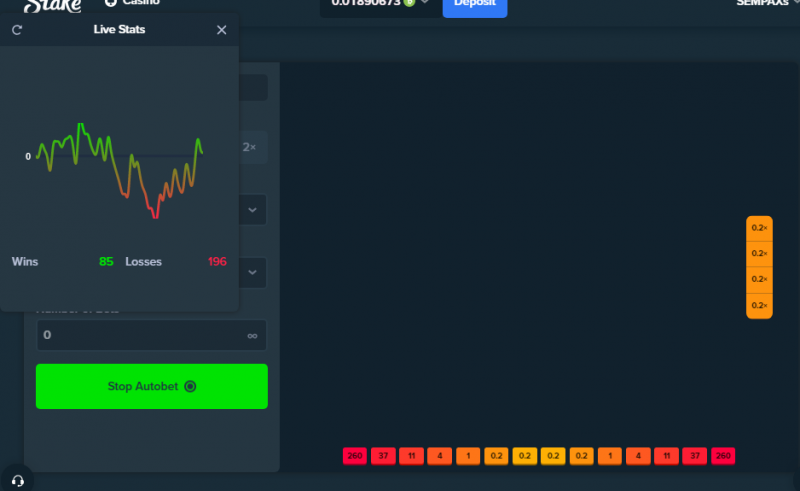Expand the upper dropdown behind Live Stats
Screen dimensions: 800x491
point(252,210)
